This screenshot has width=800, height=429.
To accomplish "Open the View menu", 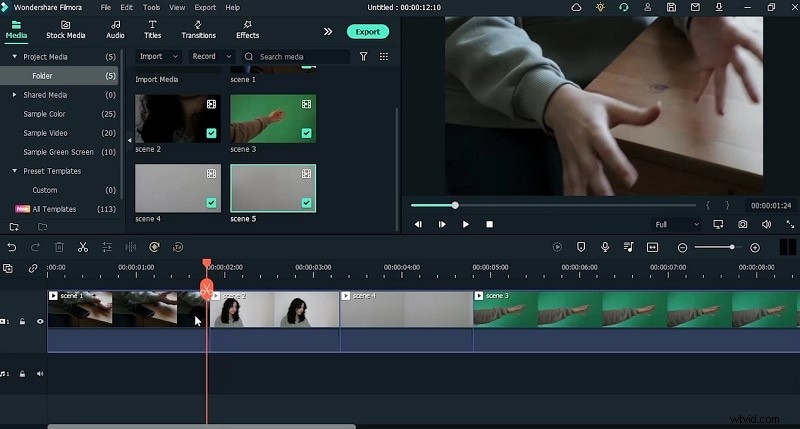I will [x=177, y=7].
